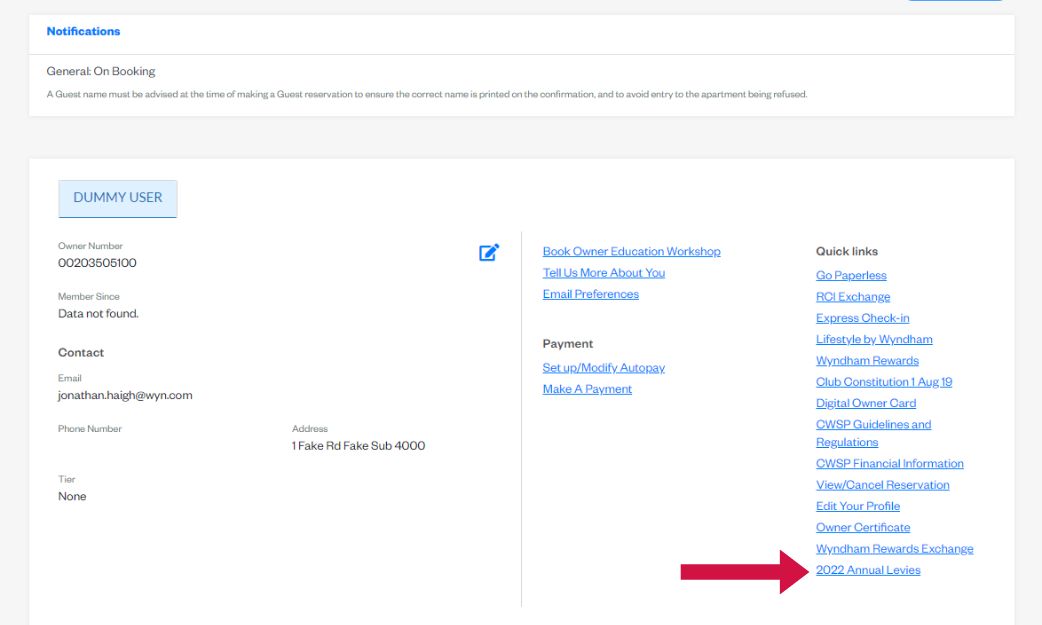
Task: Open Email Preferences link
Action: [x=590, y=294]
